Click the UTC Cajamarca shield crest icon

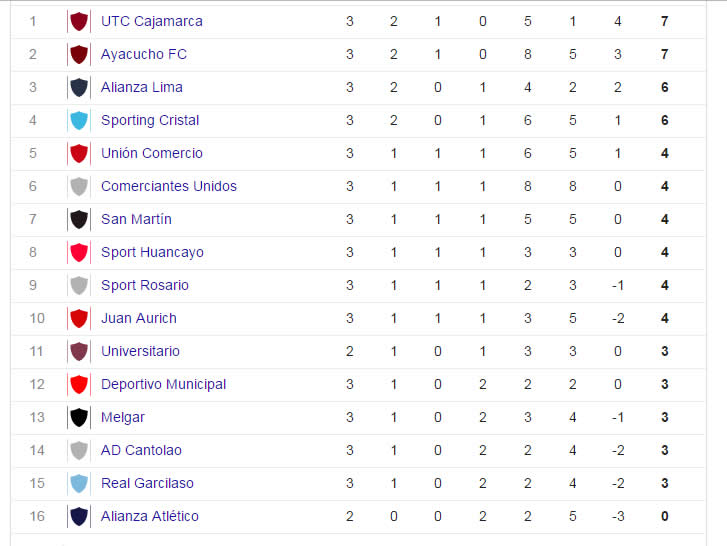pos(79,21)
